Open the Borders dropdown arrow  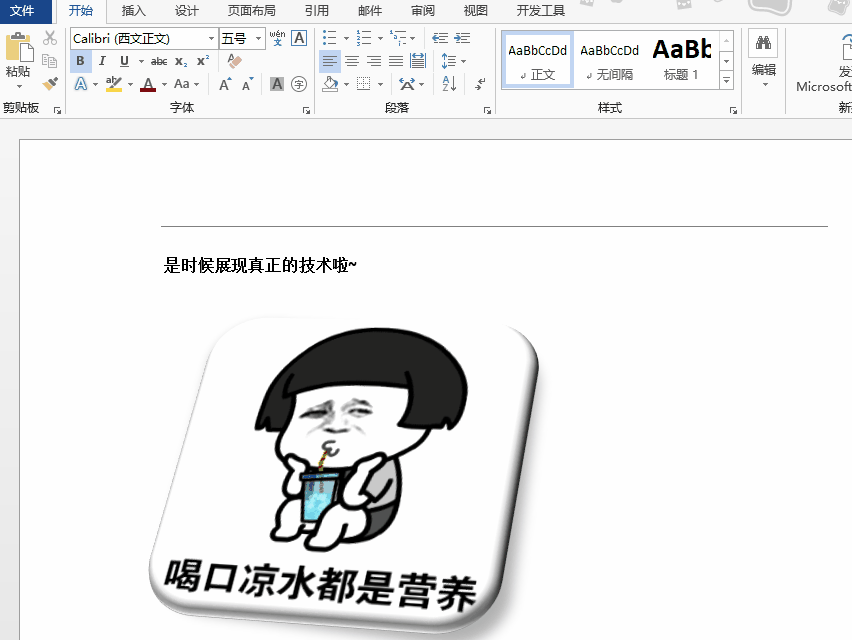tap(380, 84)
